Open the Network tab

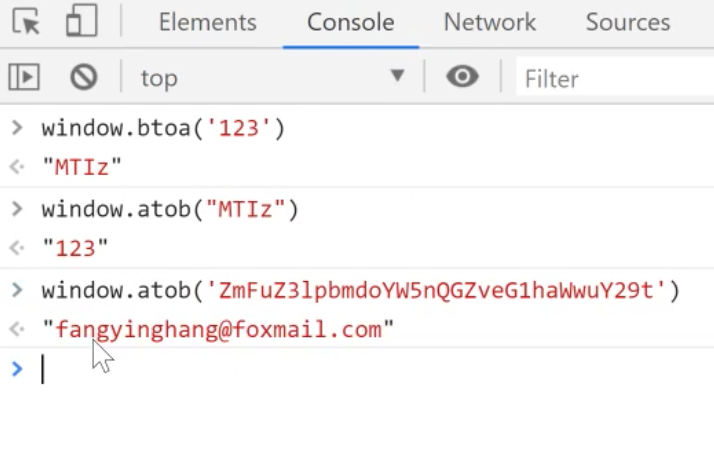pyautogui.click(x=490, y=22)
